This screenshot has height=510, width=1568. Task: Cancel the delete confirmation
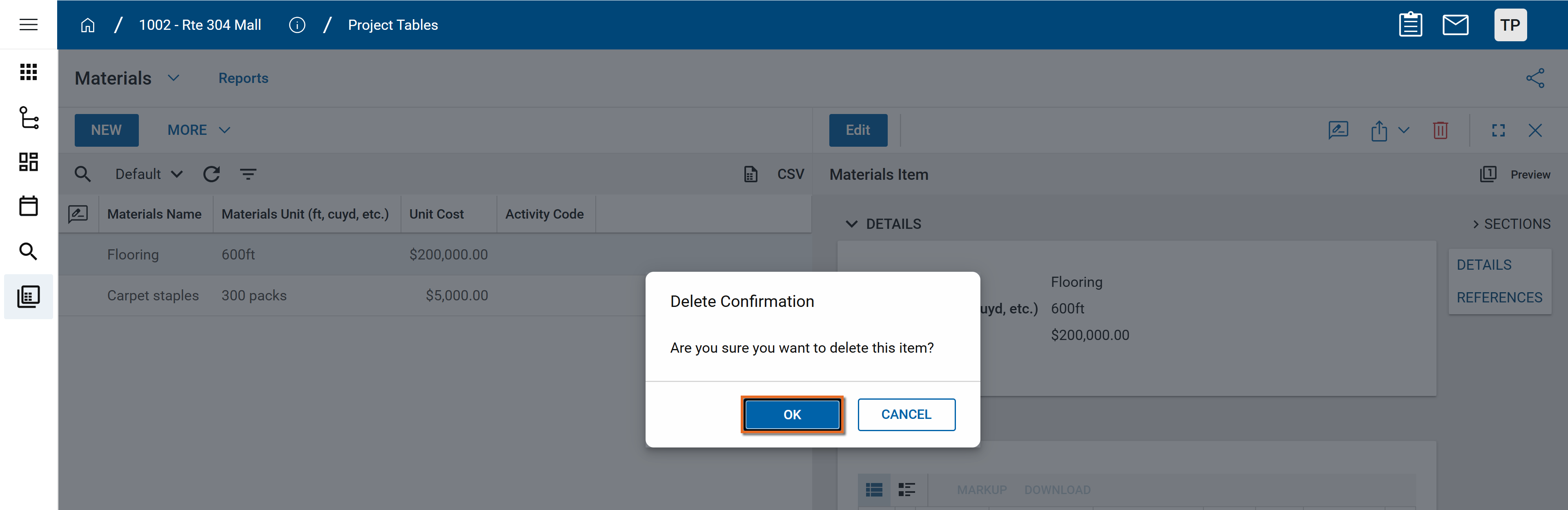[x=906, y=414]
